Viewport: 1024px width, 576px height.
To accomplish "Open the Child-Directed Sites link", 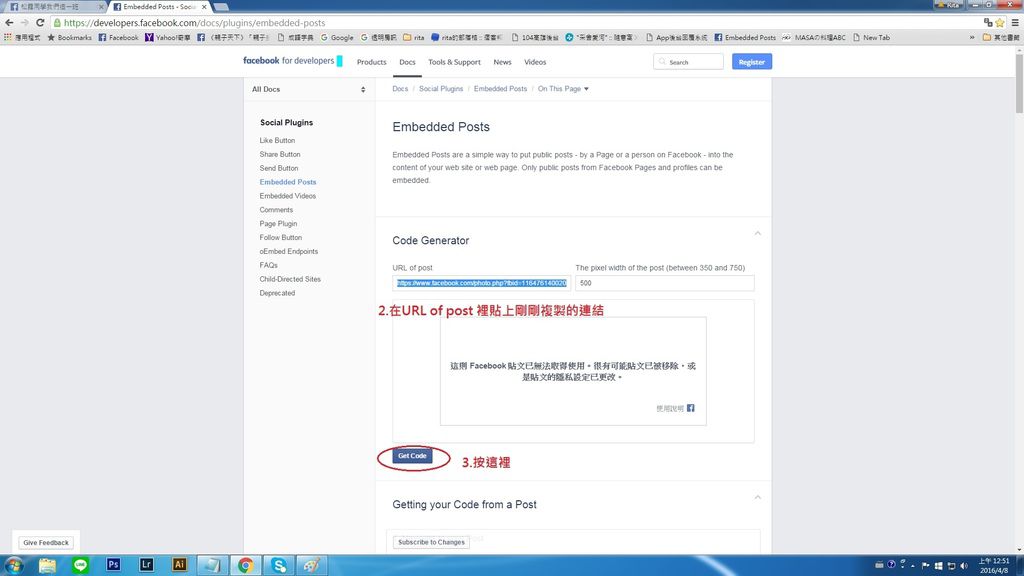I will pos(290,279).
